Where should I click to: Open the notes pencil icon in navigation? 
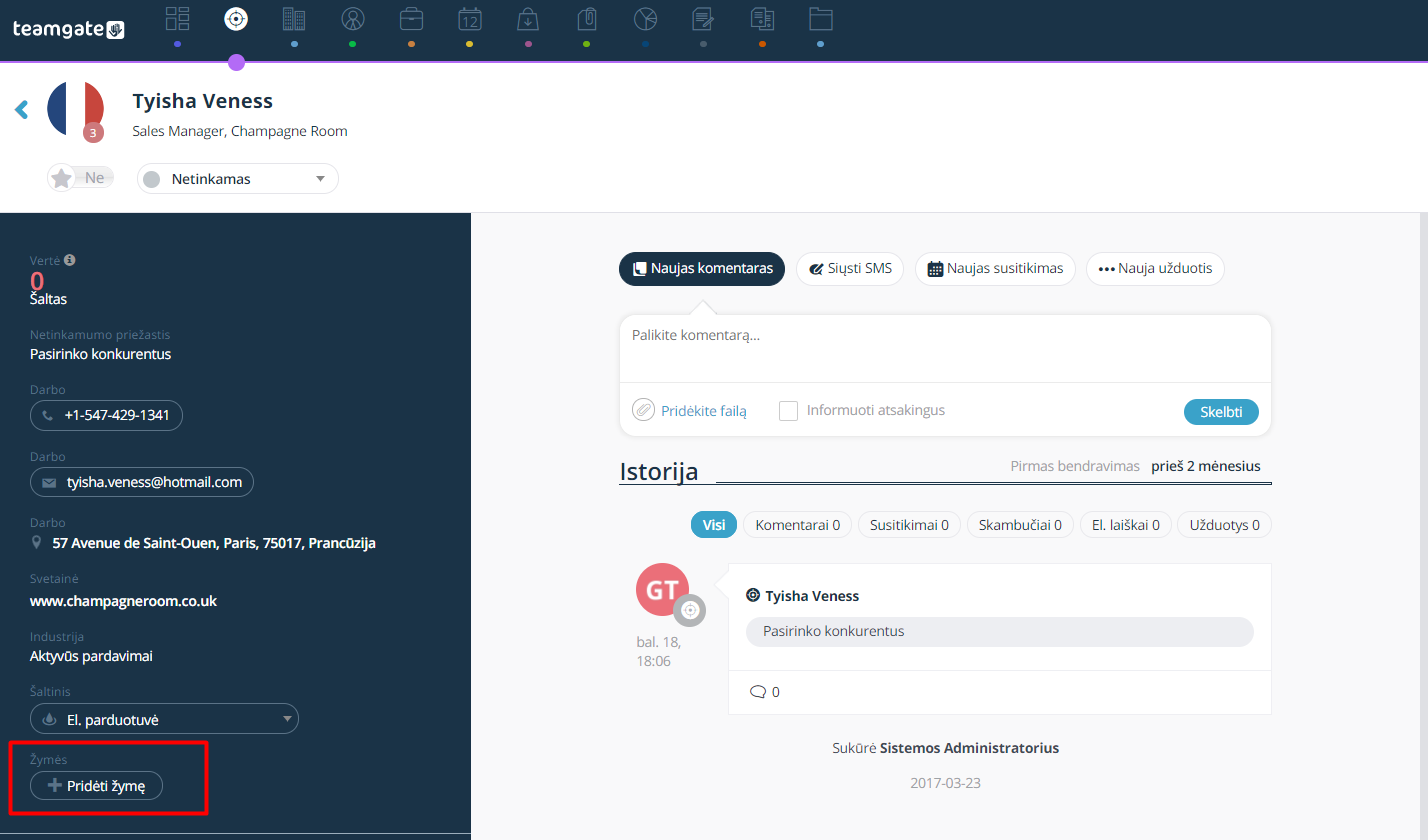[704, 19]
